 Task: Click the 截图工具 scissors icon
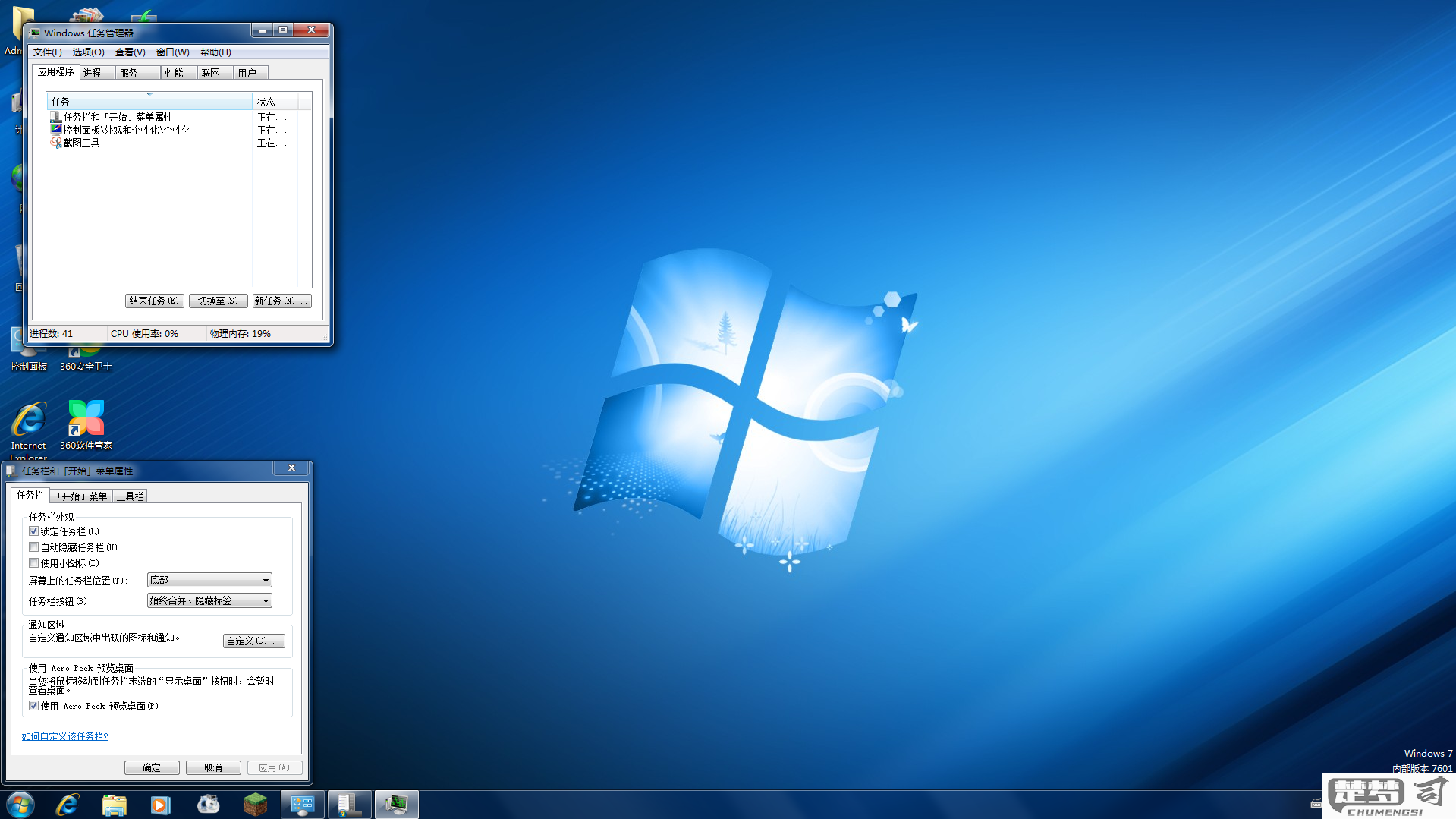(x=55, y=143)
